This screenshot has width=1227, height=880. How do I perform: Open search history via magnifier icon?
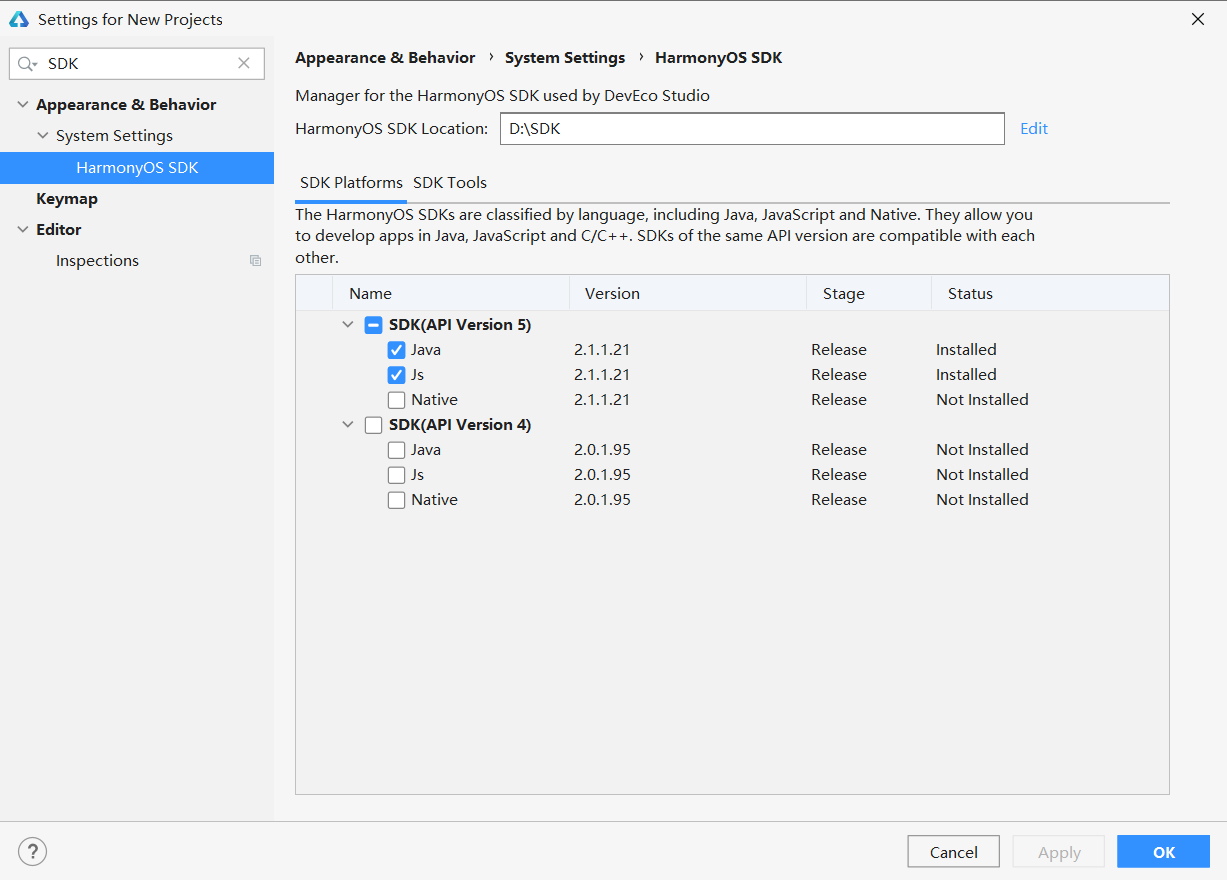[27, 63]
